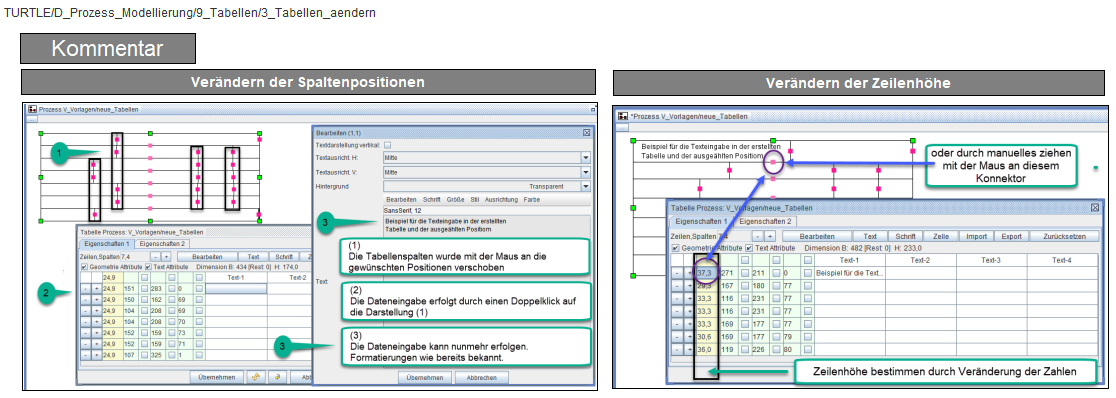Screen dimensions: 1116x398
Task: Switch to Eigenschaften 2 tab in right dialog
Action: point(765,221)
